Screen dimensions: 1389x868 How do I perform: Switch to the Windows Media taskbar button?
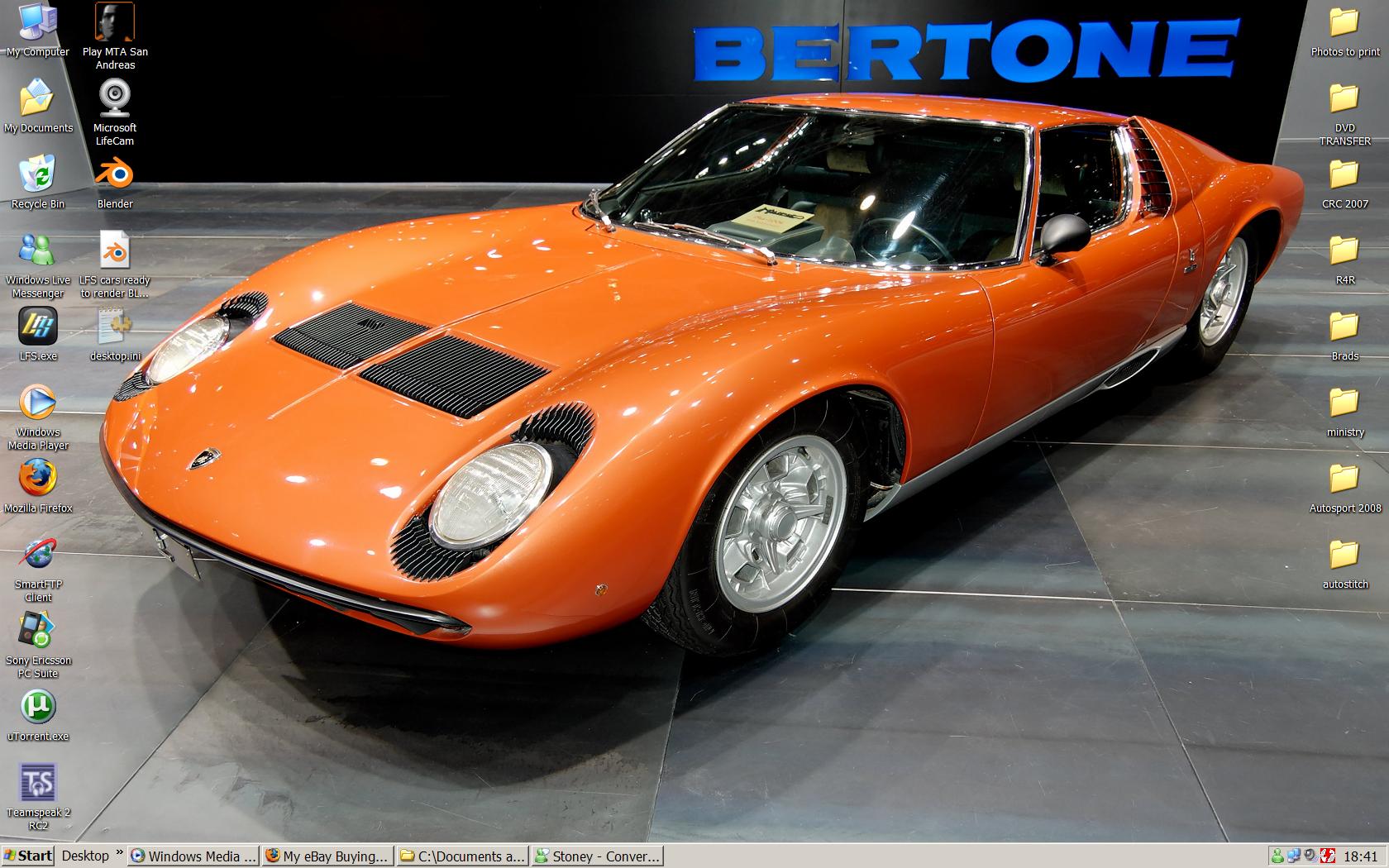[193, 856]
